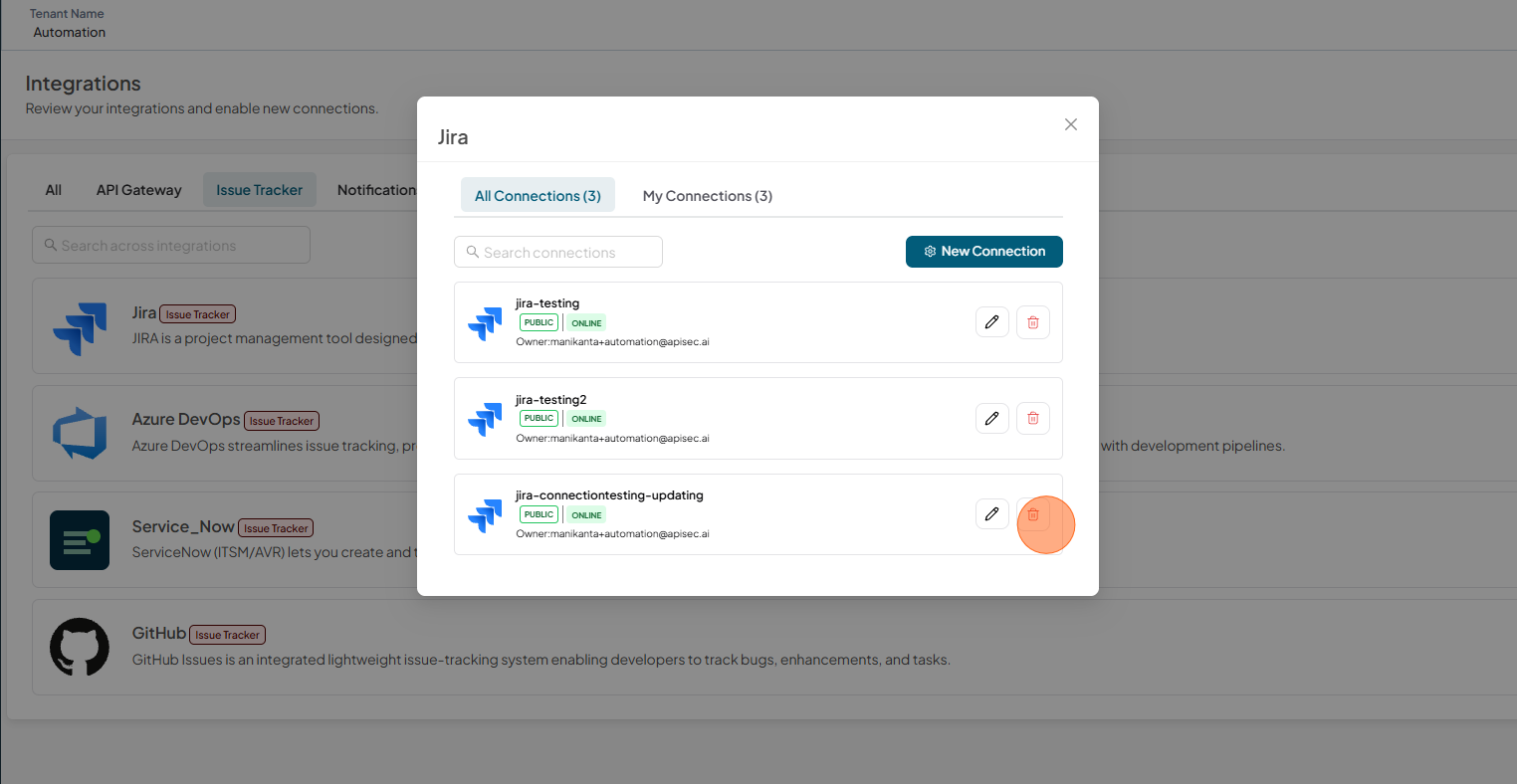Focus the Search across integrations field

pyautogui.click(x=171, y=245)
